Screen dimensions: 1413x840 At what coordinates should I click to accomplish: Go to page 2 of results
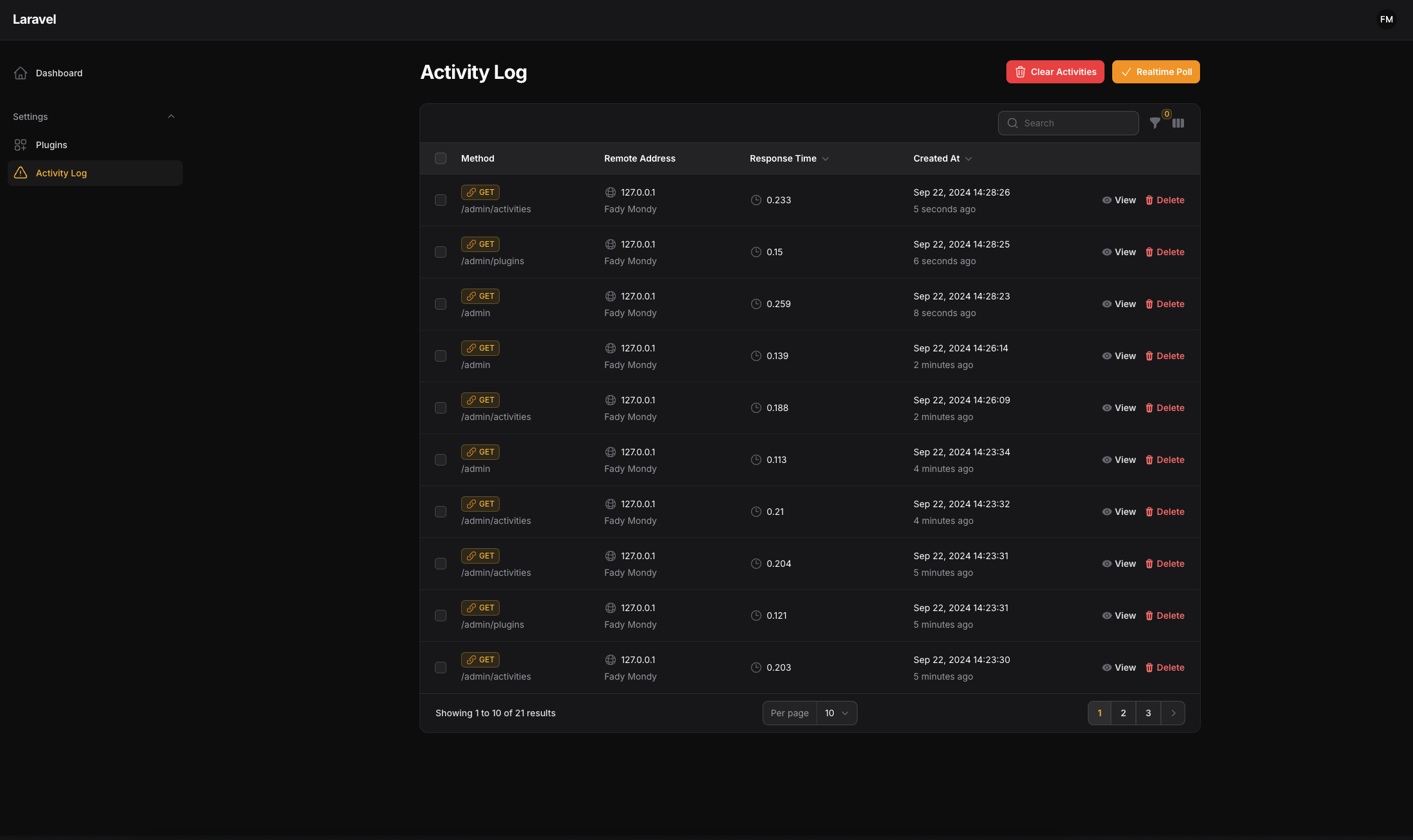[1123, 713]
